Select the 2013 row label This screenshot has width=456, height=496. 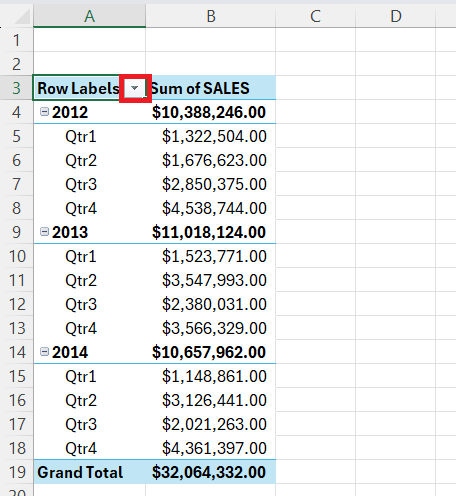point(70,232)
